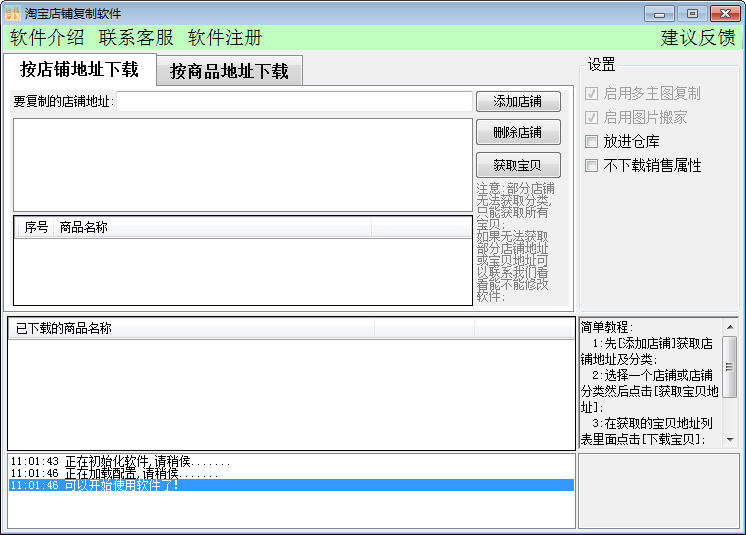Click the 添加店铺 button
Image resolution: width=746 pixels, height=535 pixels.
(518, 101)
